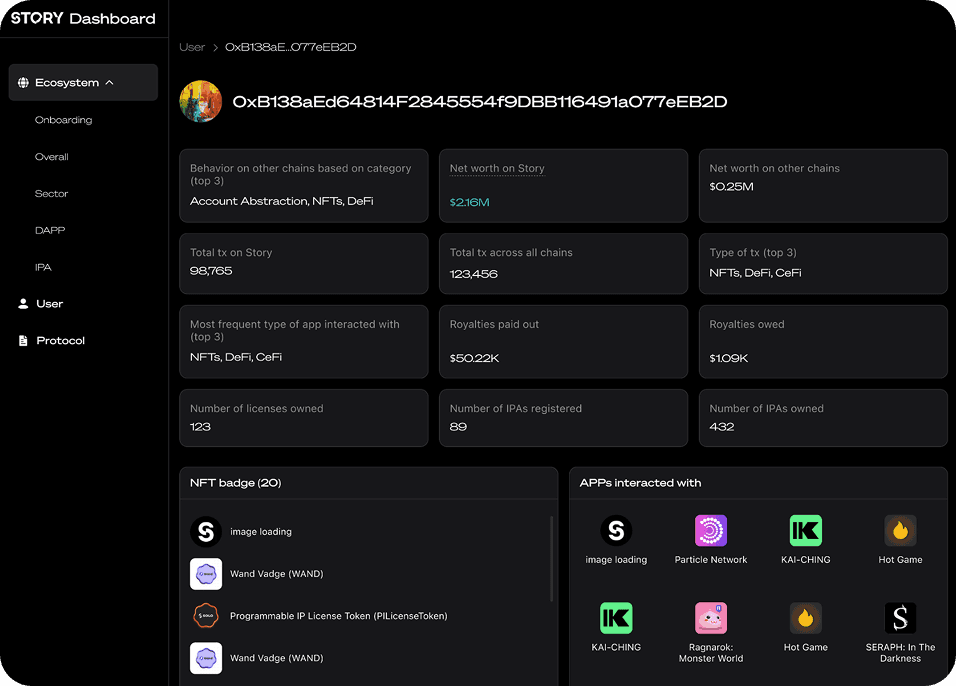Click the Hot Game flame icon

899,530
